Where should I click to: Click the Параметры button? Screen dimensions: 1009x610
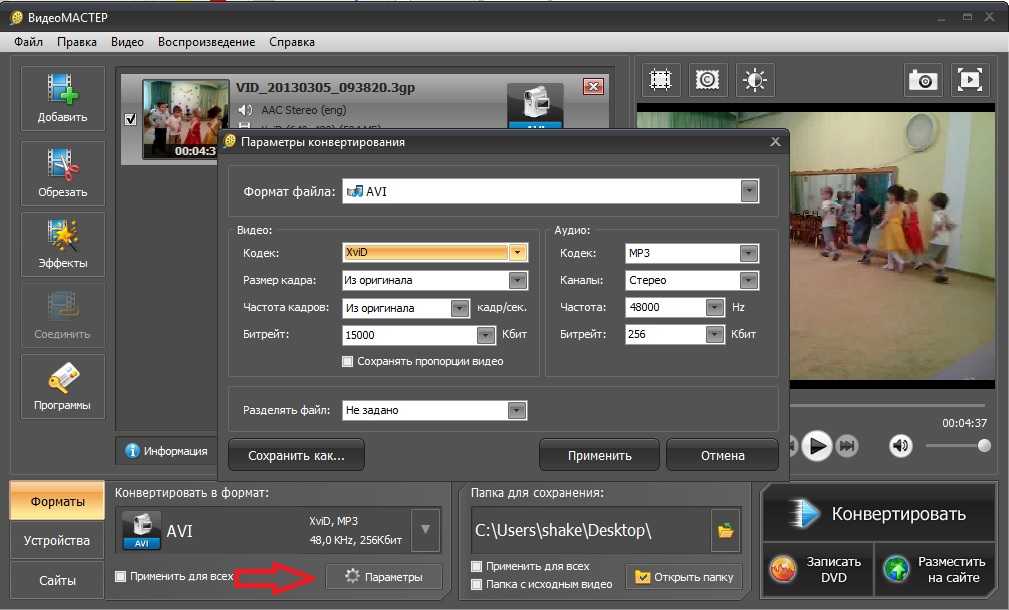[x=384, y=577]
